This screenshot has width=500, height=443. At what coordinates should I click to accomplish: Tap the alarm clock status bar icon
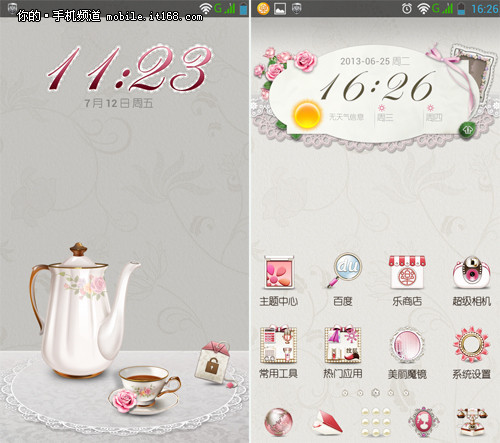point(406,8)
